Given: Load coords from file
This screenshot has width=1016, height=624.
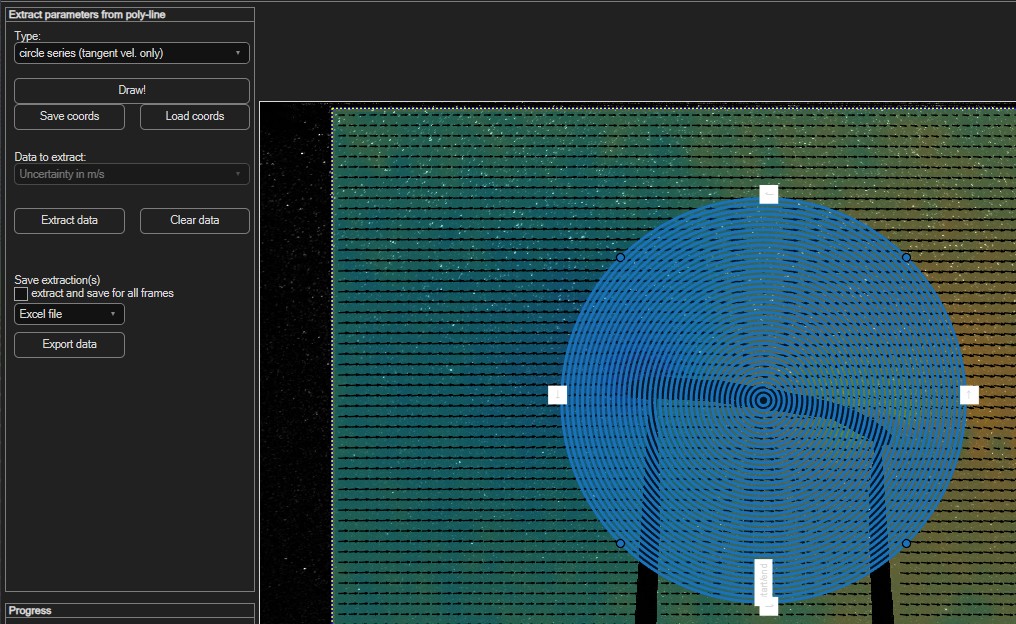Looking at the screenshot, I should [194, 117].
